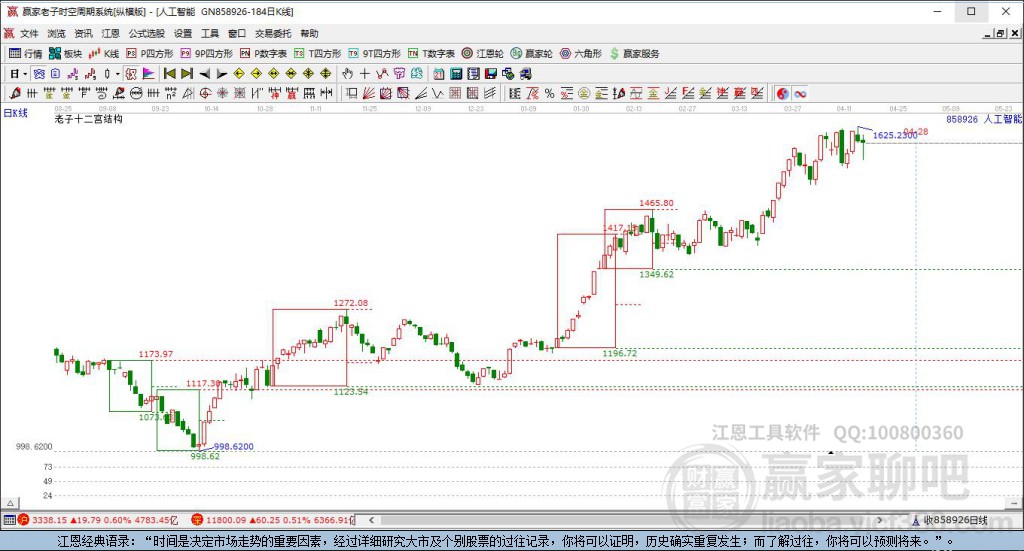Image resolution: width=1024 pixels, height=551 pixels.
Task: Click the 行情 toolbar button
Action: pos(25,54)
